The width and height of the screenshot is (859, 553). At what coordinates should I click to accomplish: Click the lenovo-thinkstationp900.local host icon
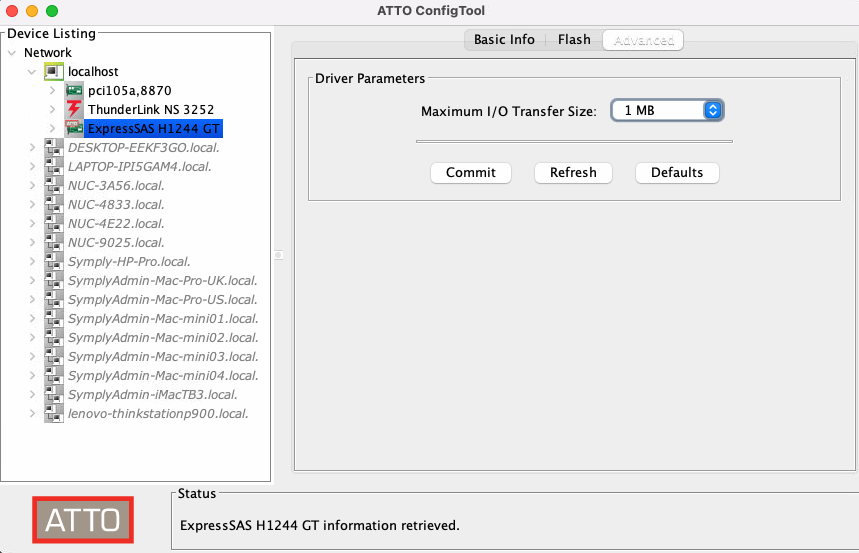[54, 413]
